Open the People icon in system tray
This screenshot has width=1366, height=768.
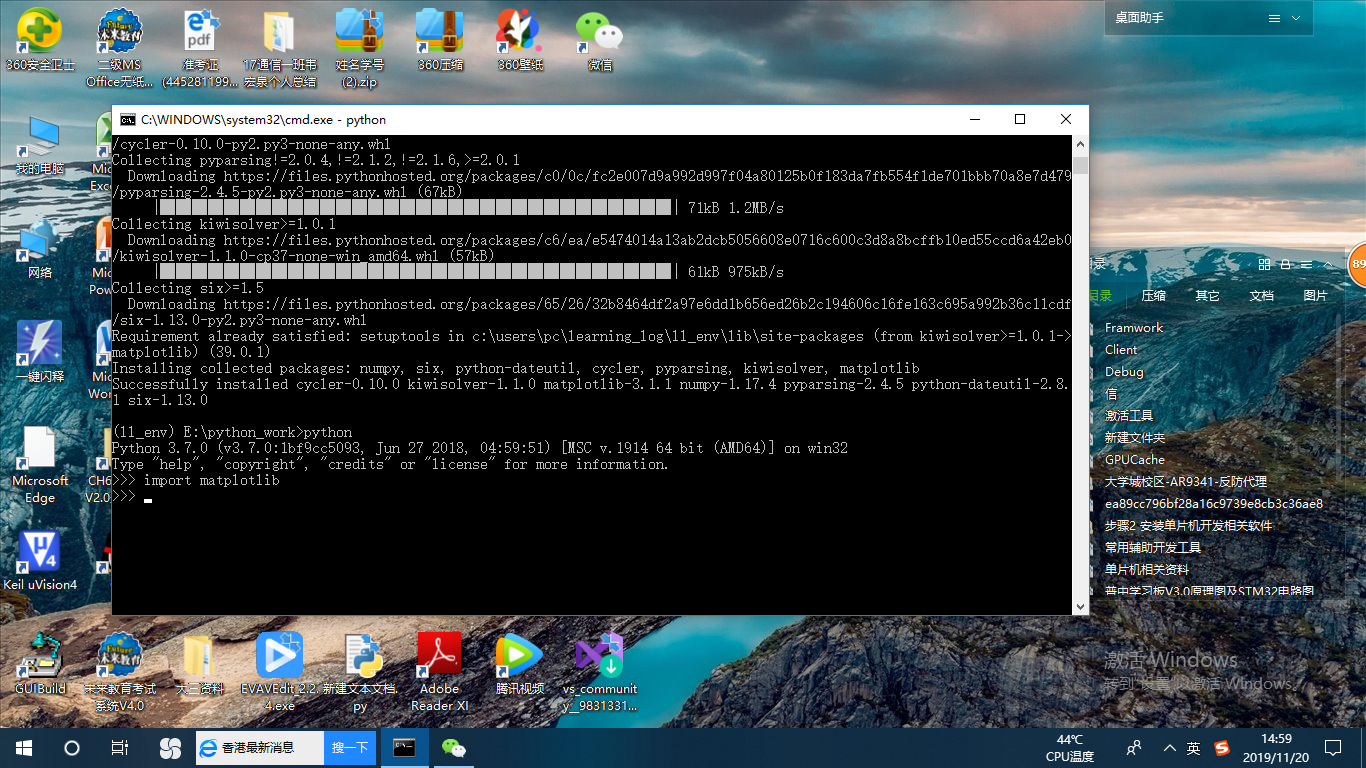1134,748
